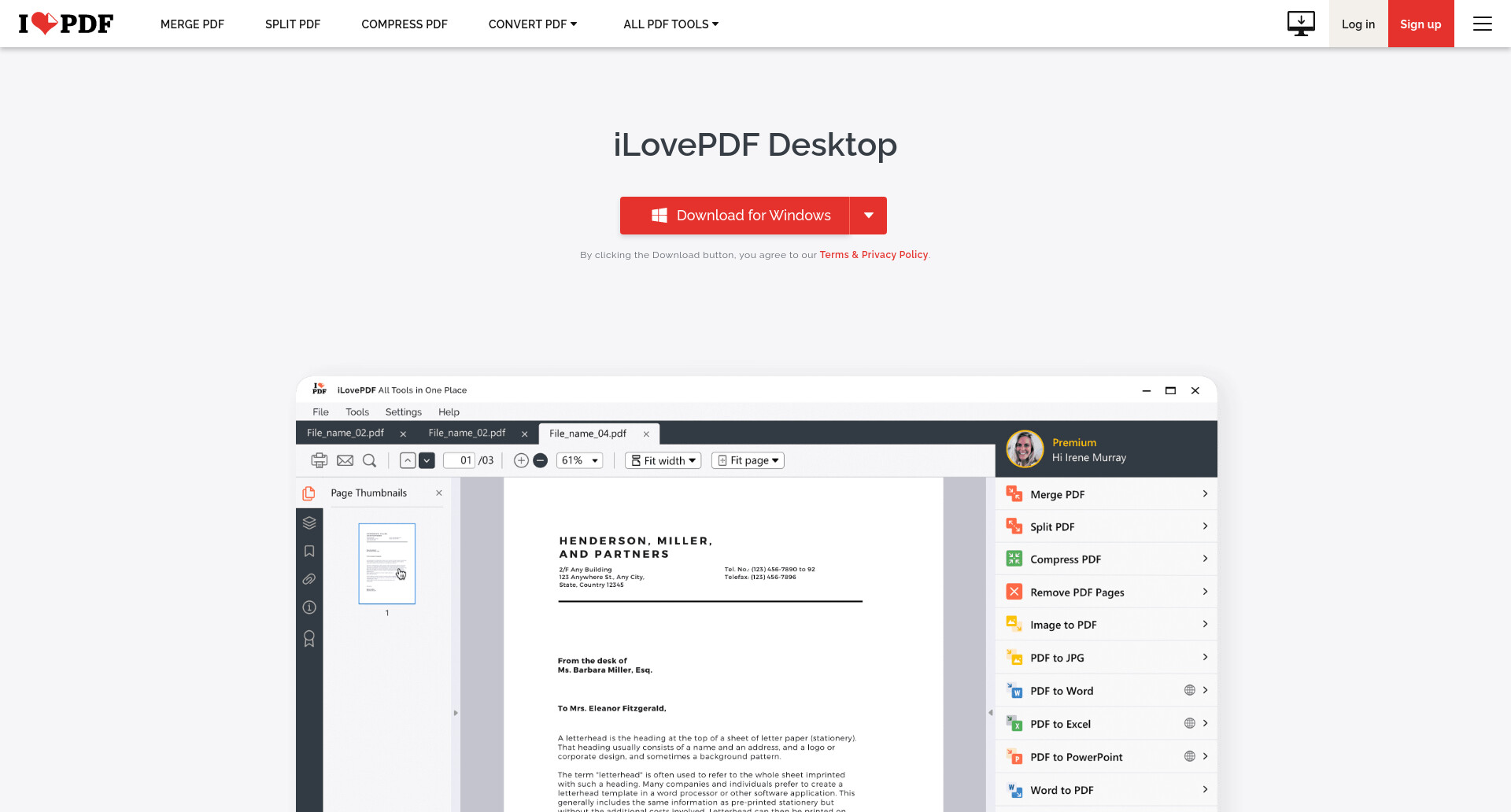Click the PDF to Excel icon
This screenshot has height=812, width=1511.
pyautogui.click(x=1014, y=723)
